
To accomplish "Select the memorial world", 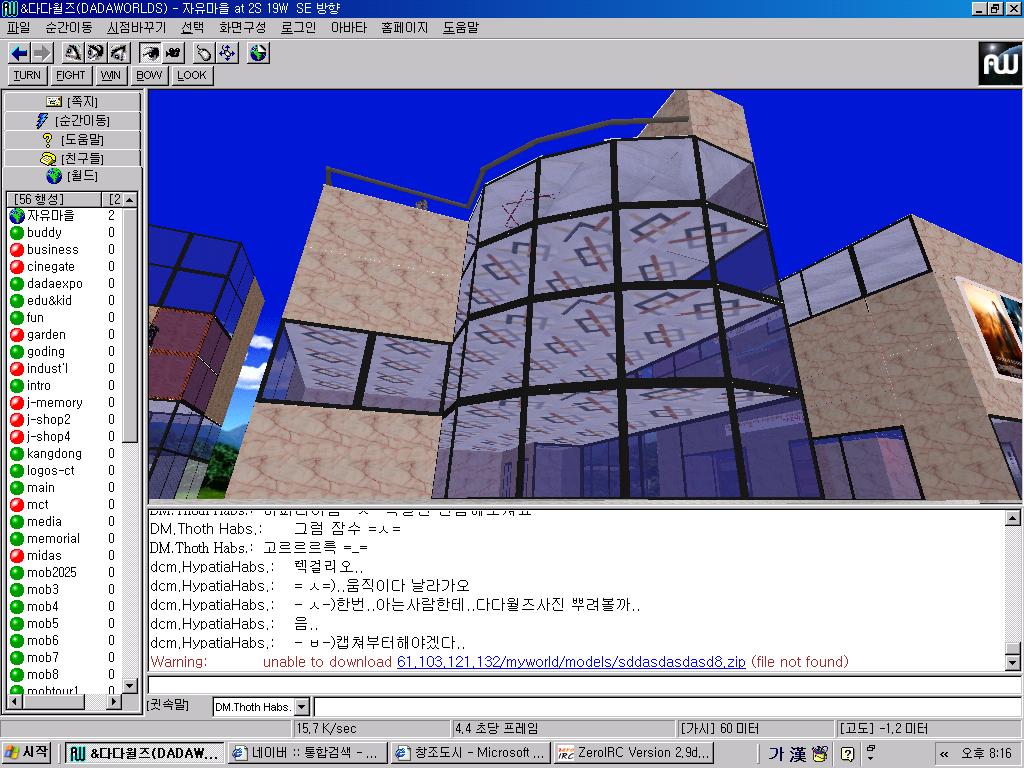I will [x=62, y=538].
